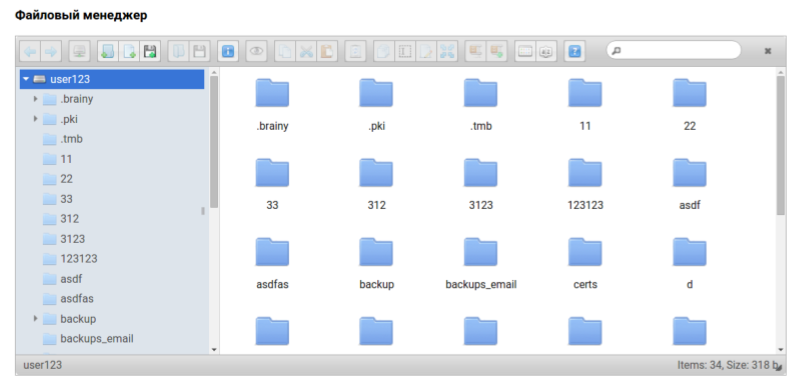Viewport: 791px width, 379px height.
Task: Focus the search input field
Action: click(x=674, y=50)
